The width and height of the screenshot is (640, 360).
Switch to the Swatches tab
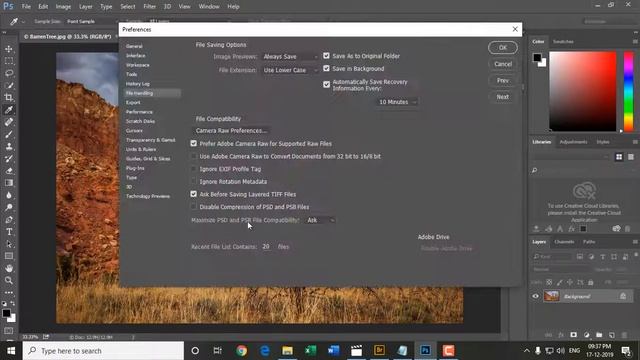click(563, 42)
